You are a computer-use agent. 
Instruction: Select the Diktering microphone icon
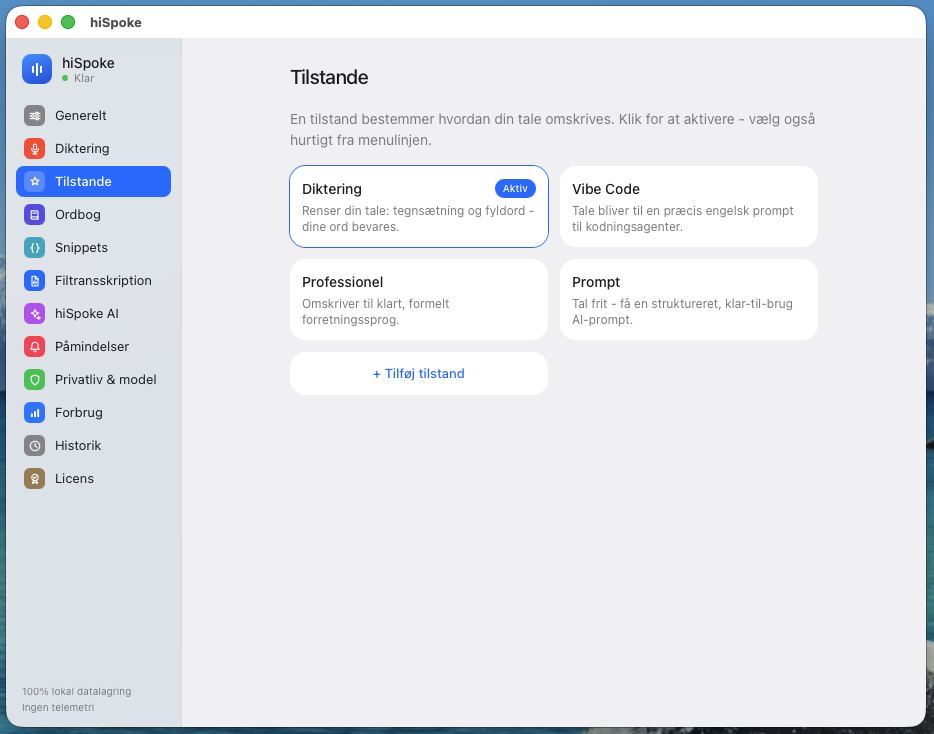35,148
